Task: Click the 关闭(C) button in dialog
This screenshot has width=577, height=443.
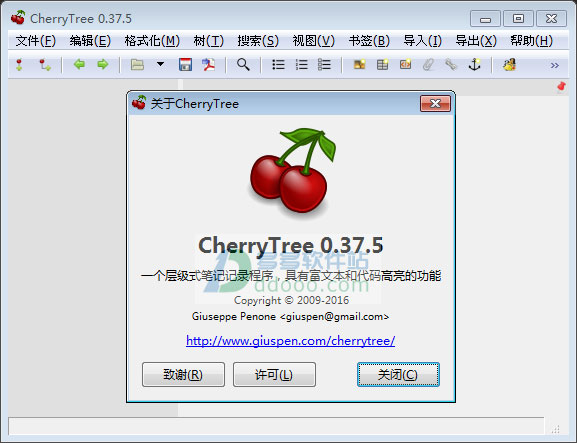Action: (398, 375)
